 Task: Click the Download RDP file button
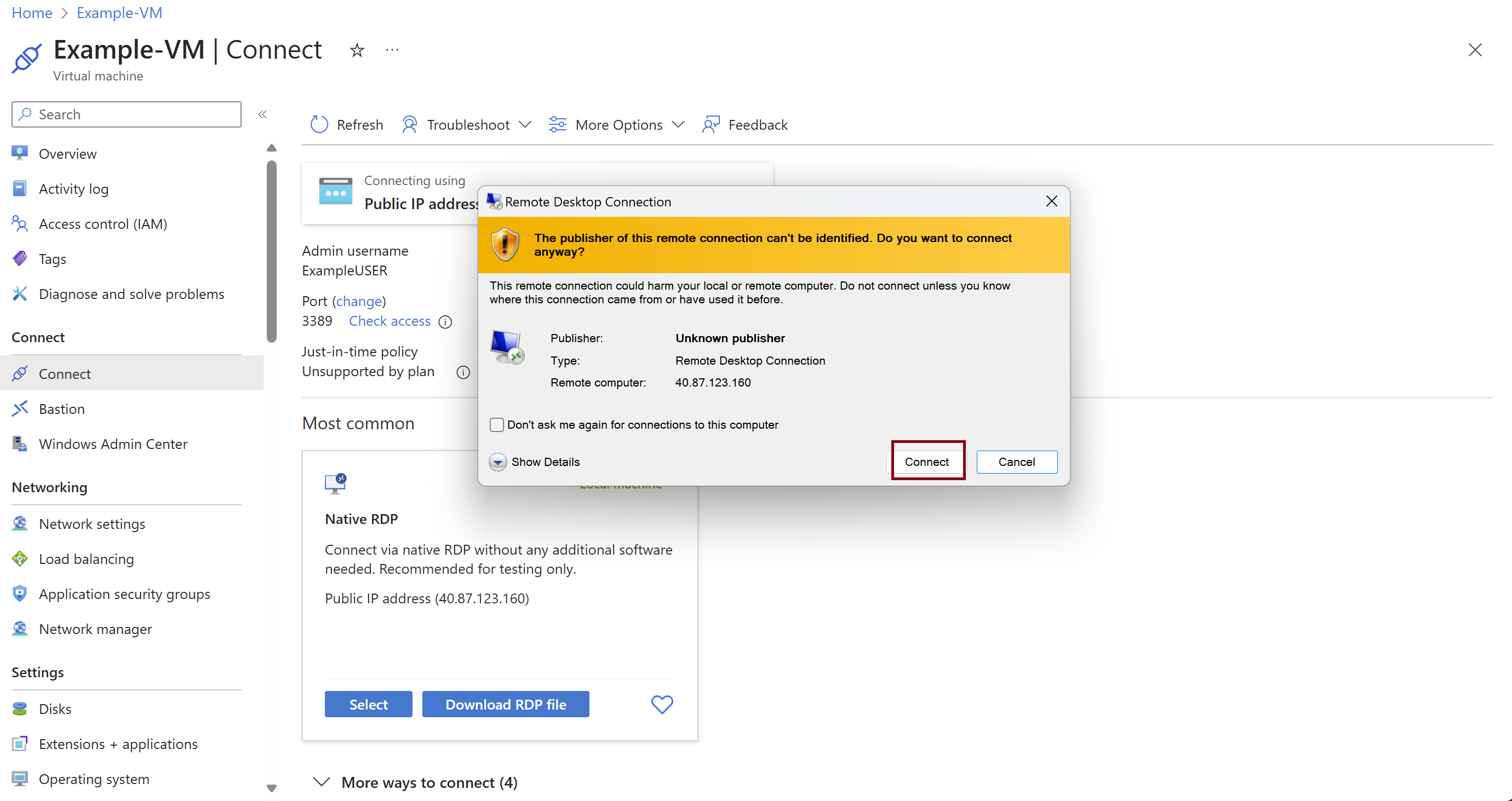tap(505, 704)
